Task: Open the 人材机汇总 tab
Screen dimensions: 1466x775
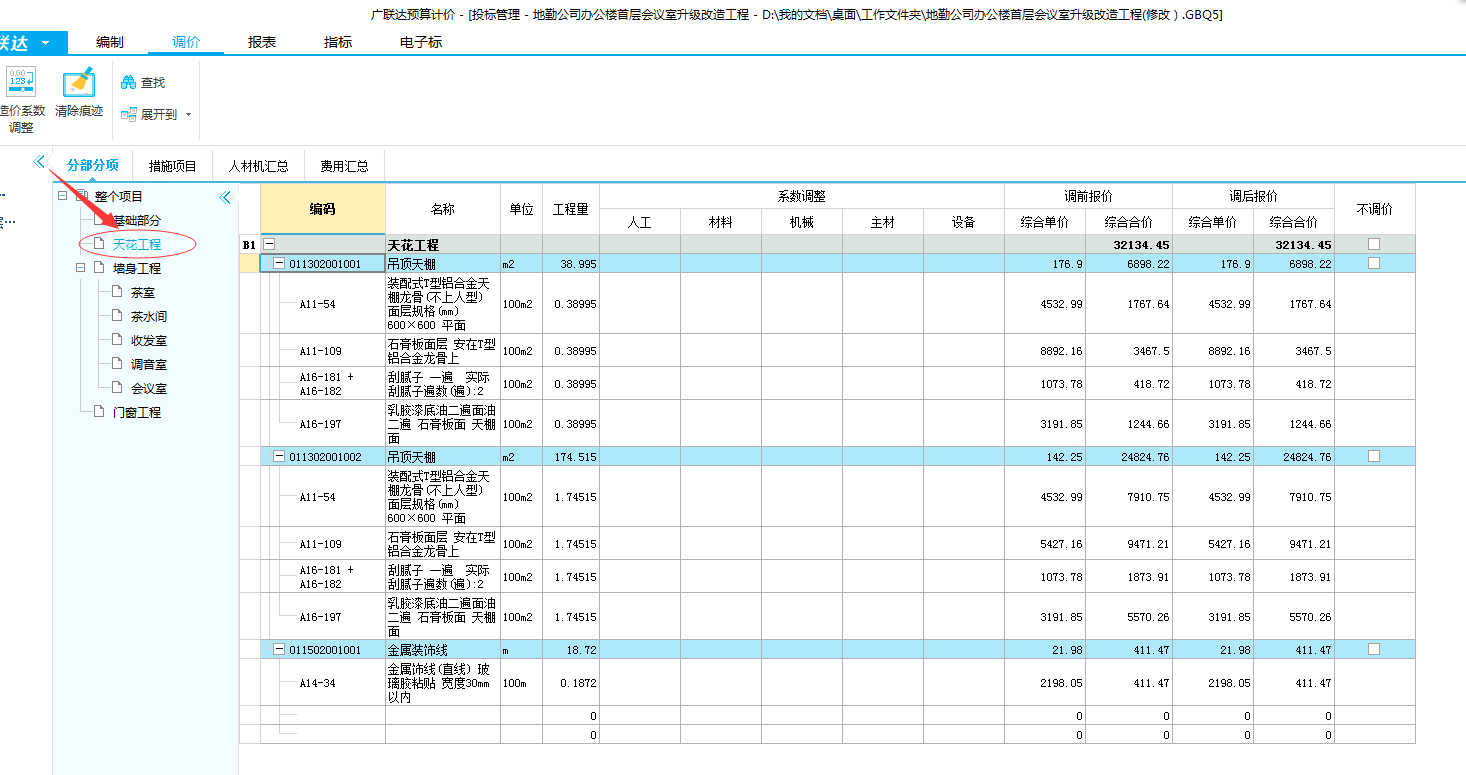Action: point(258,166)
